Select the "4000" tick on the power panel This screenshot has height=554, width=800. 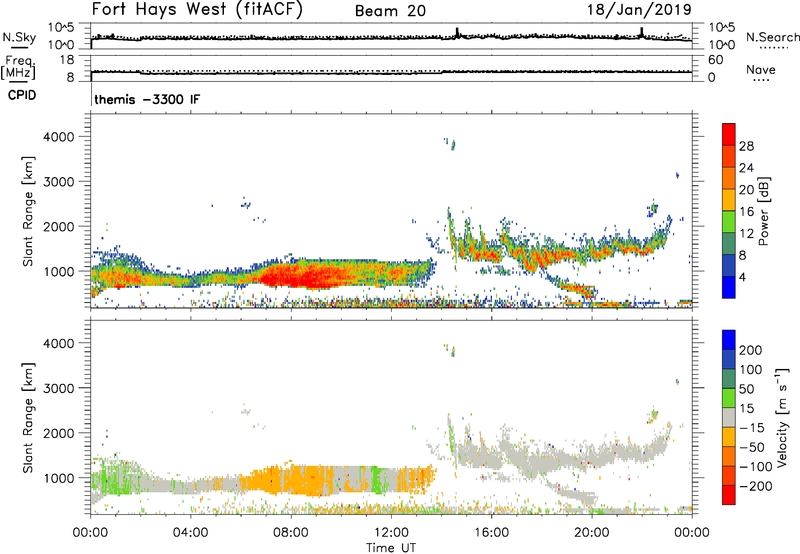(58, 137)
